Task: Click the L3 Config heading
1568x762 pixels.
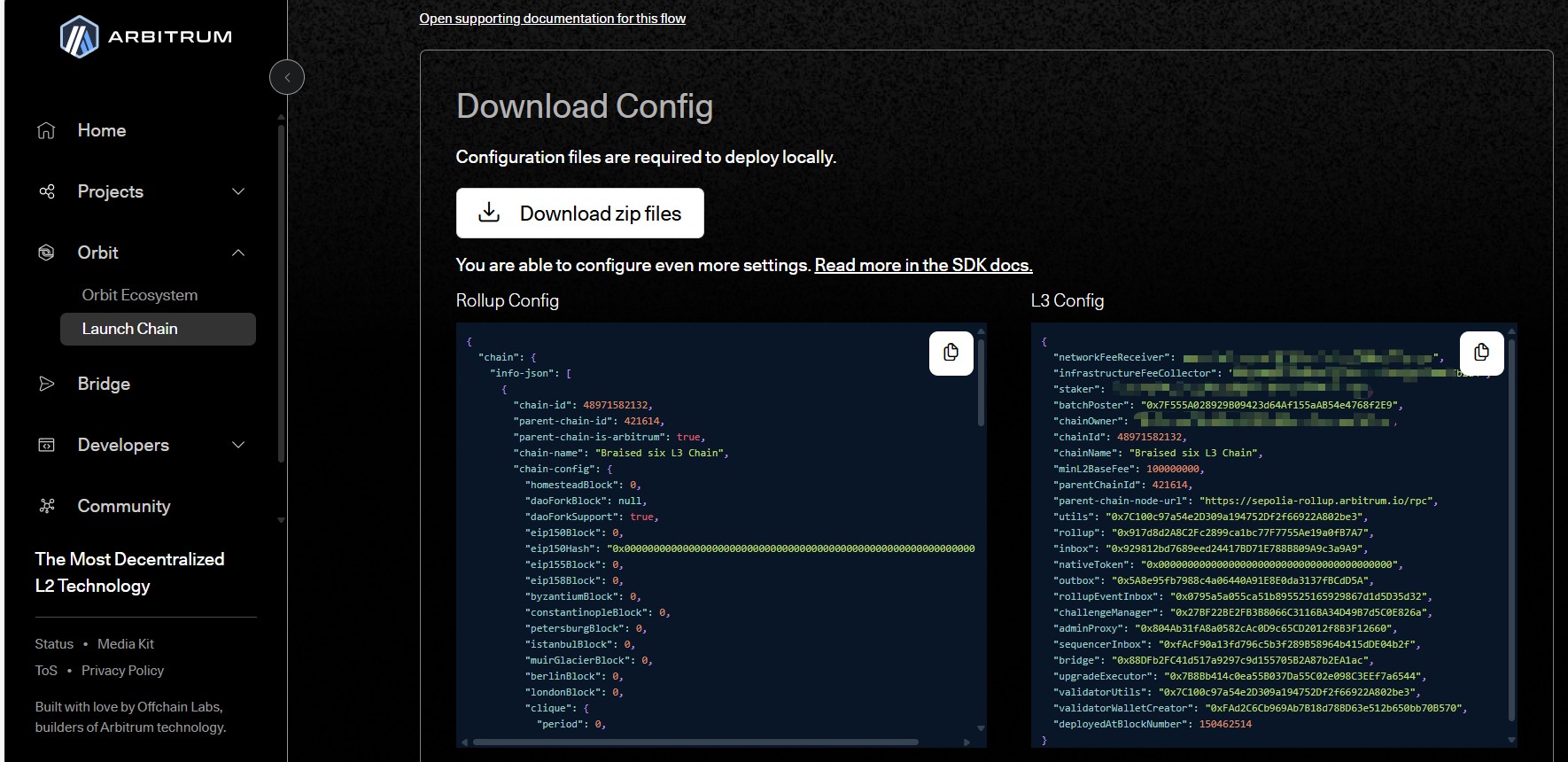Action: [1067, 300]
